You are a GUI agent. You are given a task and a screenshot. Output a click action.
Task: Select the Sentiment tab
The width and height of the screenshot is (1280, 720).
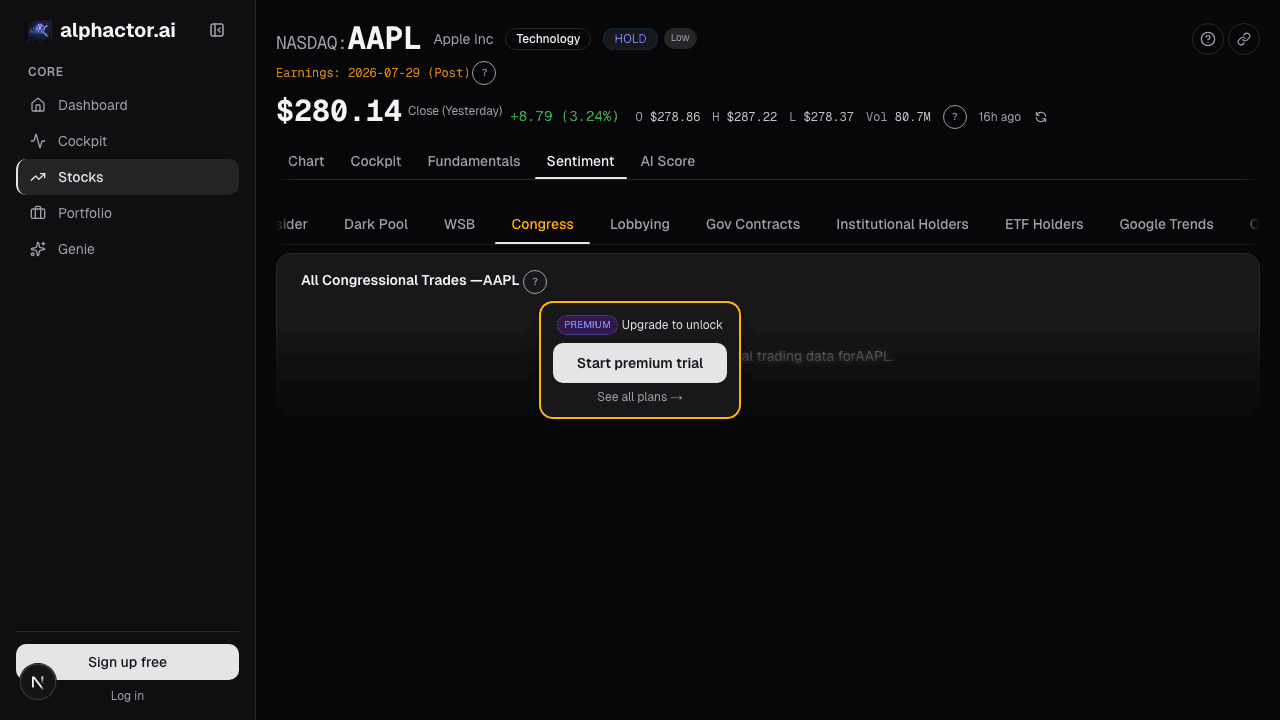pyautogui.click(x=580, y=161)
